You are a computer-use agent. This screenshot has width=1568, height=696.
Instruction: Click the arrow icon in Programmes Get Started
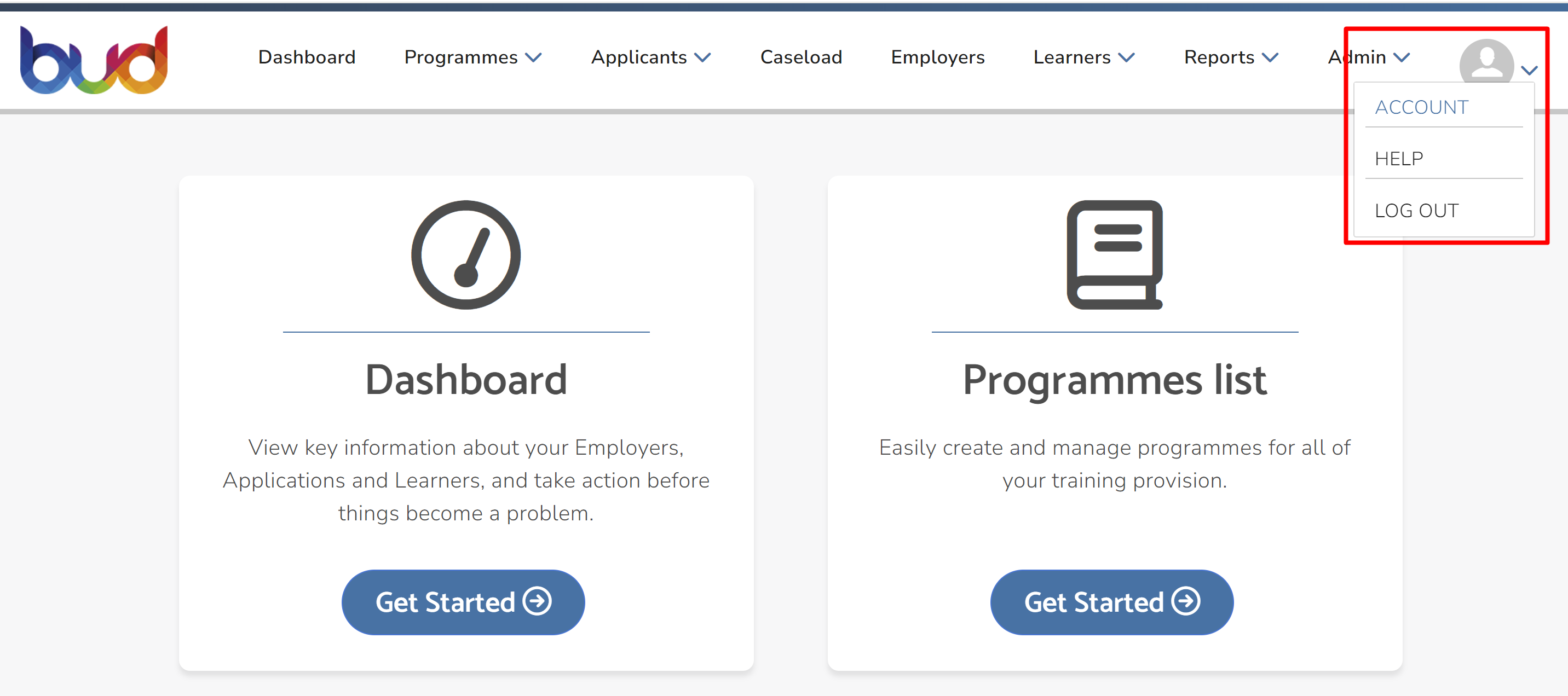coord(1186,601)
